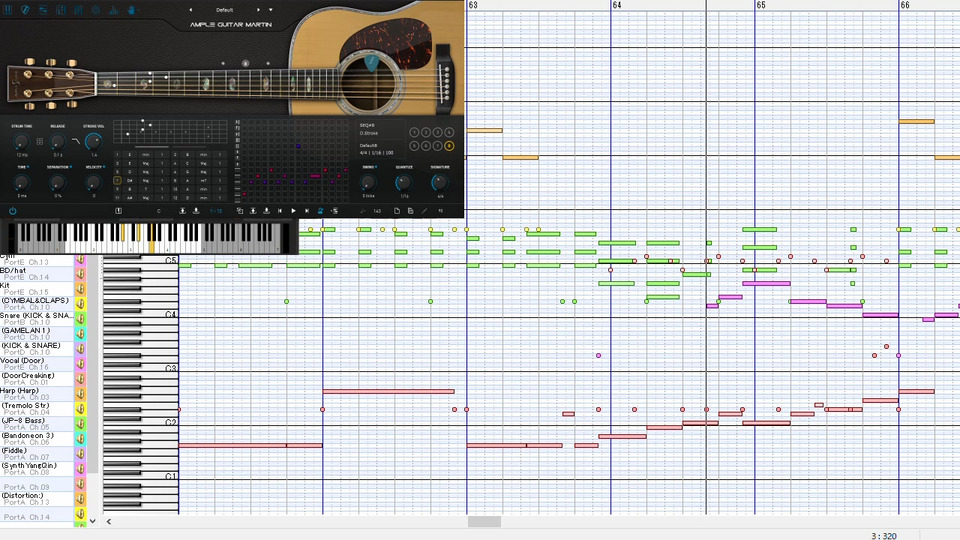The width and height of the screenshot is (960, 540).
Task: Click the pencil draw tool icon
Action: [x=424, y=211]
